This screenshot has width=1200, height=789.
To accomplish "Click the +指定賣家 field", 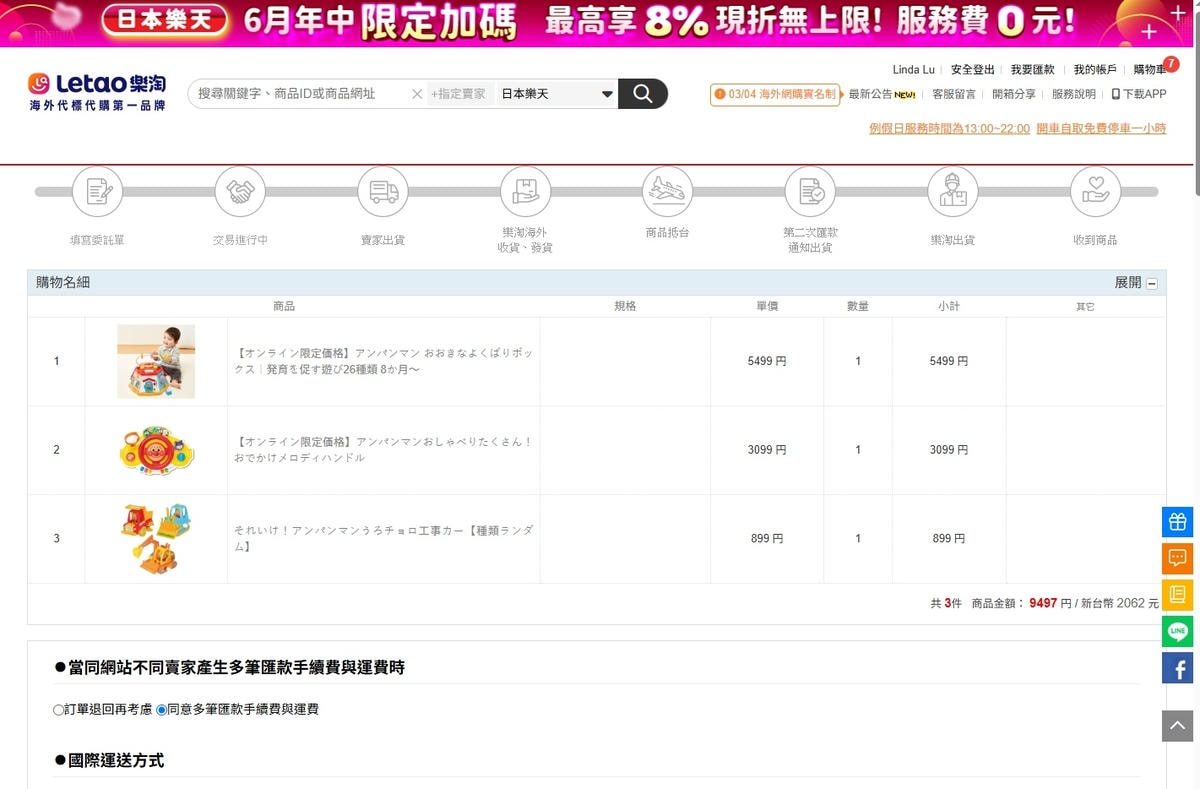I will click(x=459, y=94).
